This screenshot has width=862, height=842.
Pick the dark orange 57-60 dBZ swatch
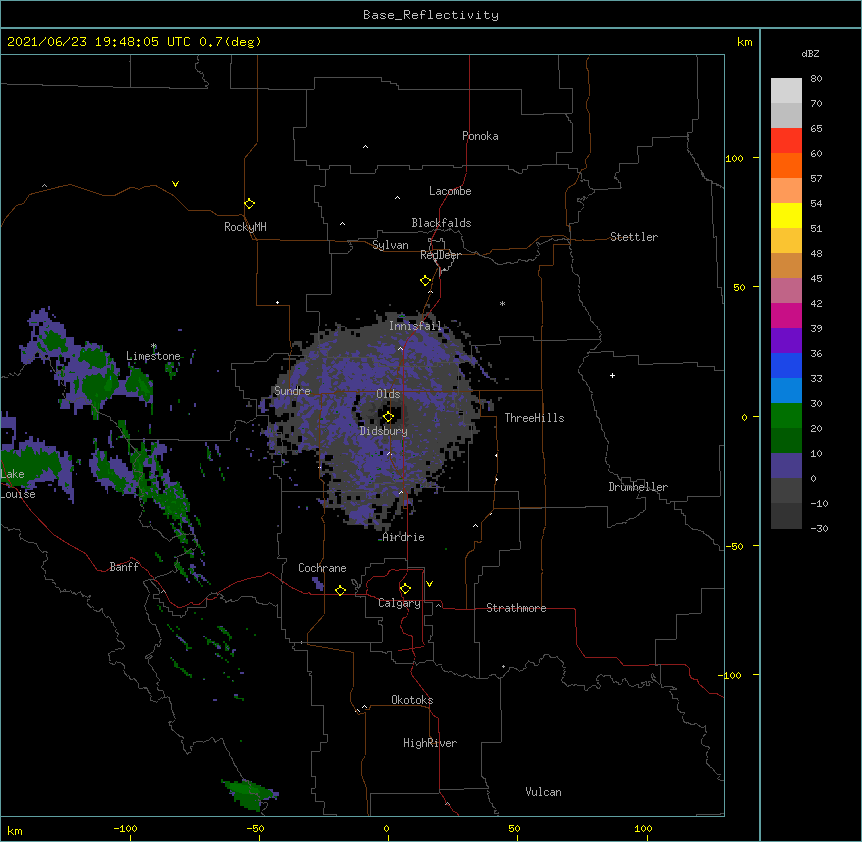click(786, 166)
